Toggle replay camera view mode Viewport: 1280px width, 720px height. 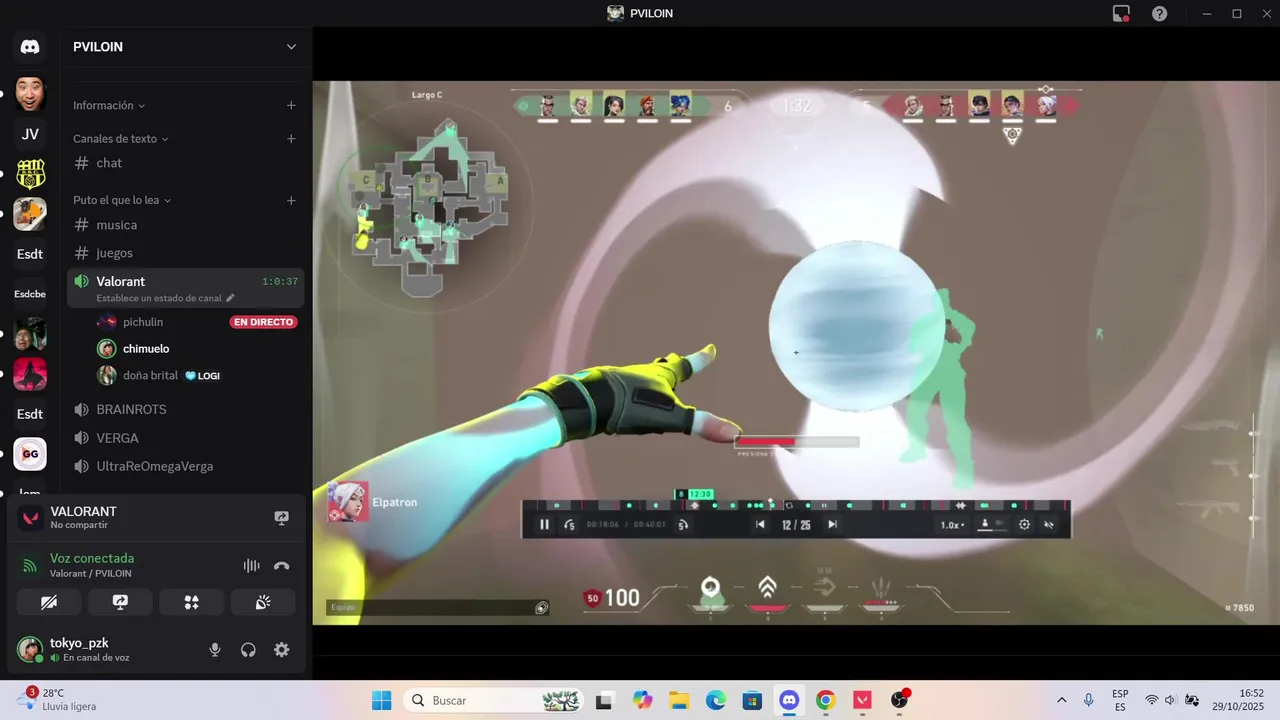[991, 524]
